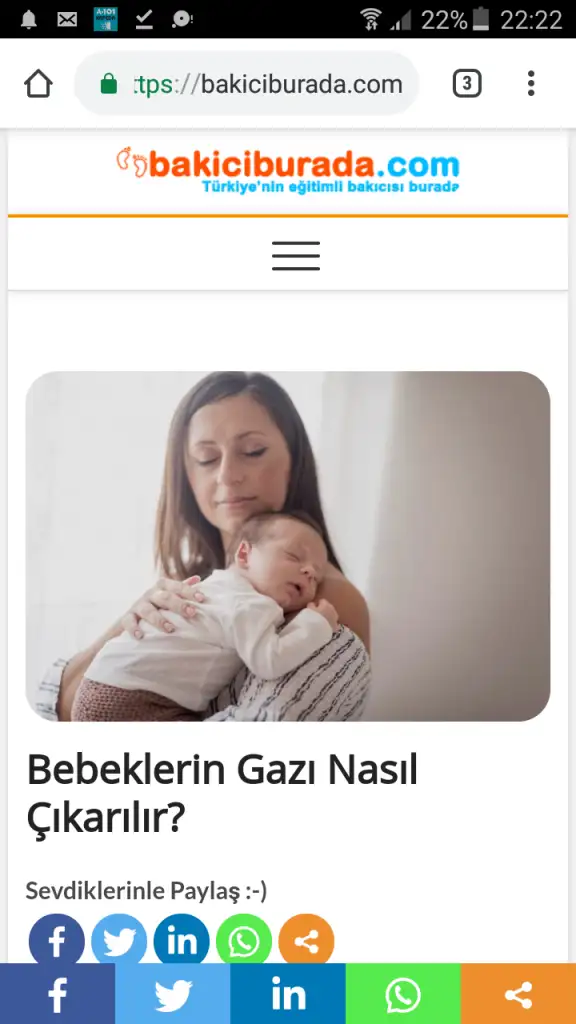Screen dimensions: 576x1024
Task: Open Chrome's three-dot overflow menu
Action: coord(531,84)
